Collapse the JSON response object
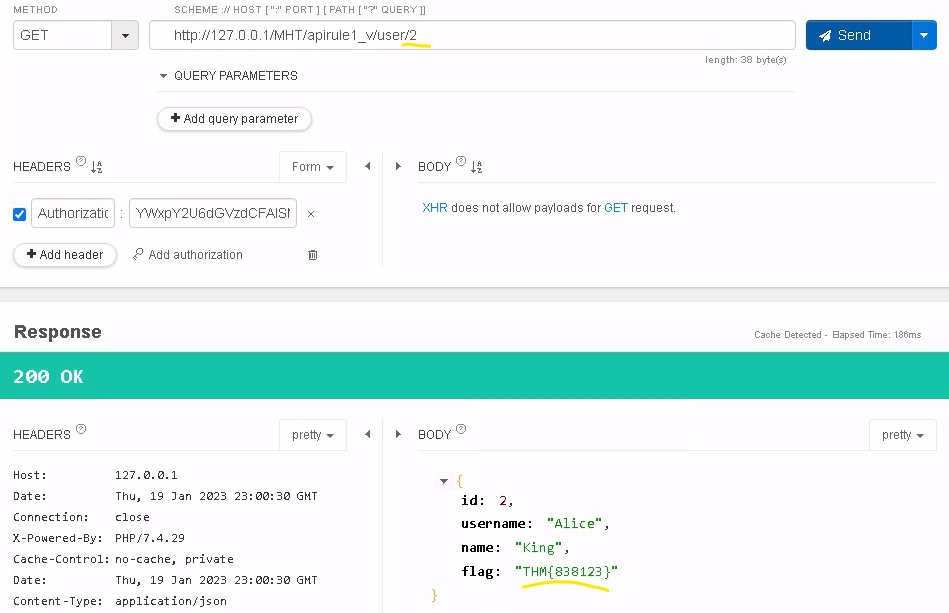 point(443,481)
